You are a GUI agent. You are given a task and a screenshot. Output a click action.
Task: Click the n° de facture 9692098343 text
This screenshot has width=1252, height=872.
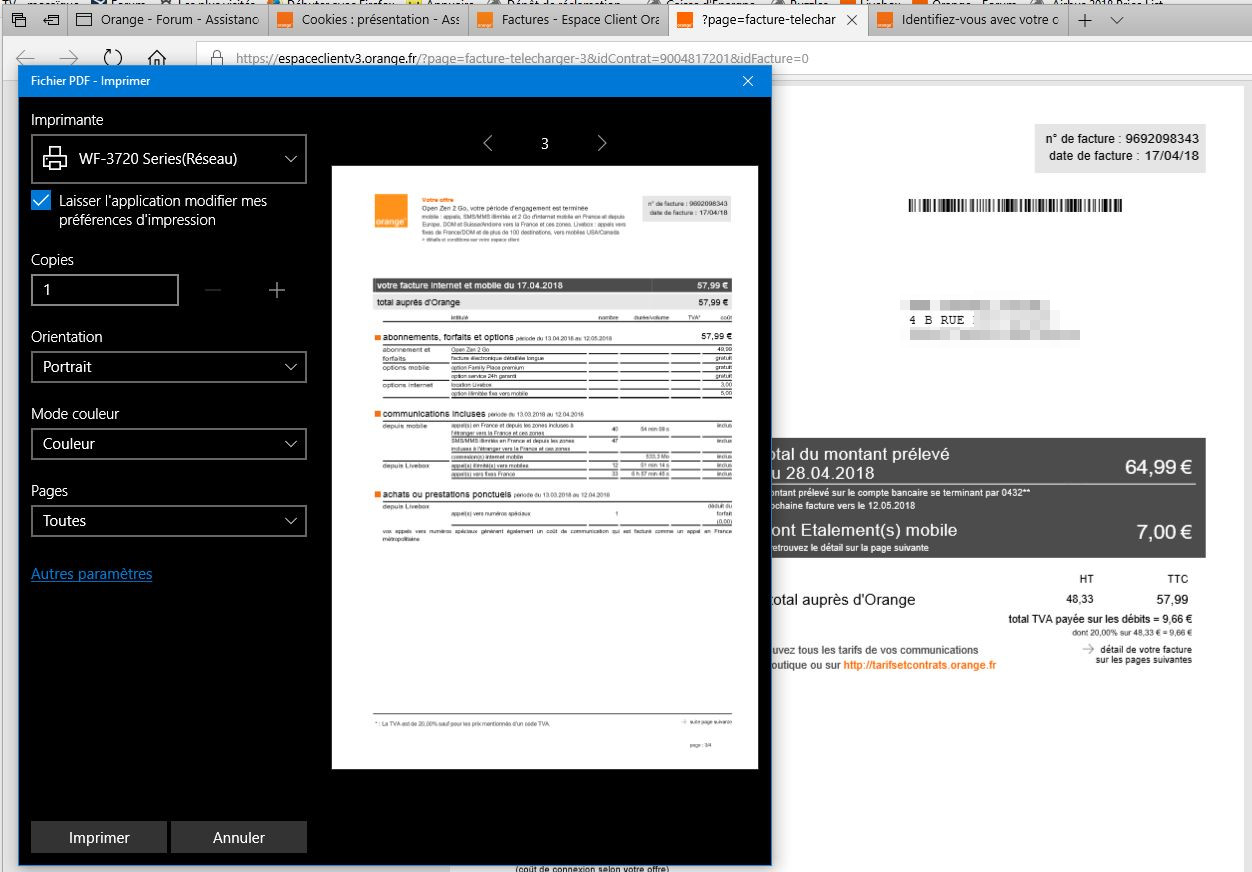[1122, 139]
